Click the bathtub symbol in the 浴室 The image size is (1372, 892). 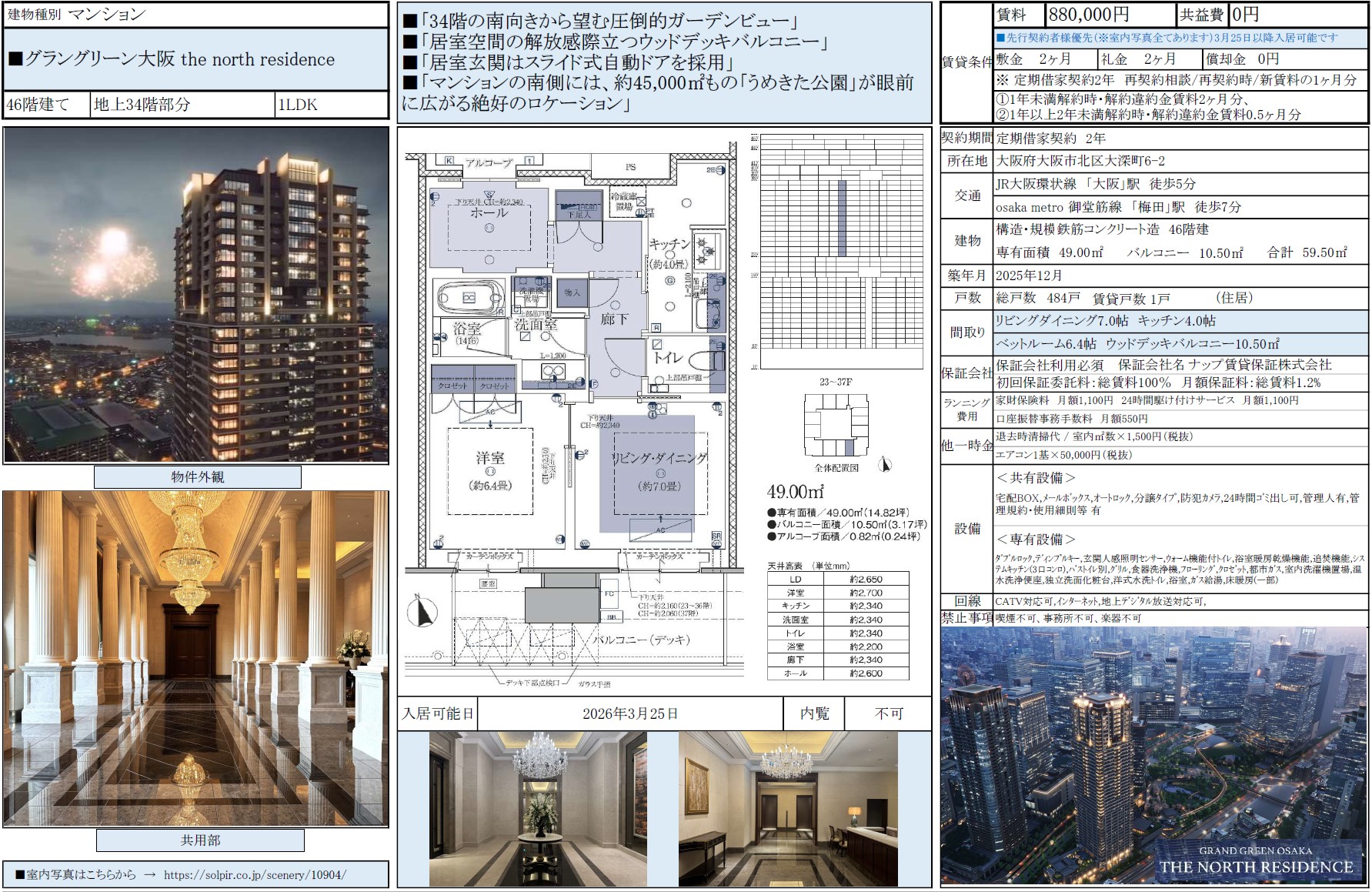(x=469, y=298)
